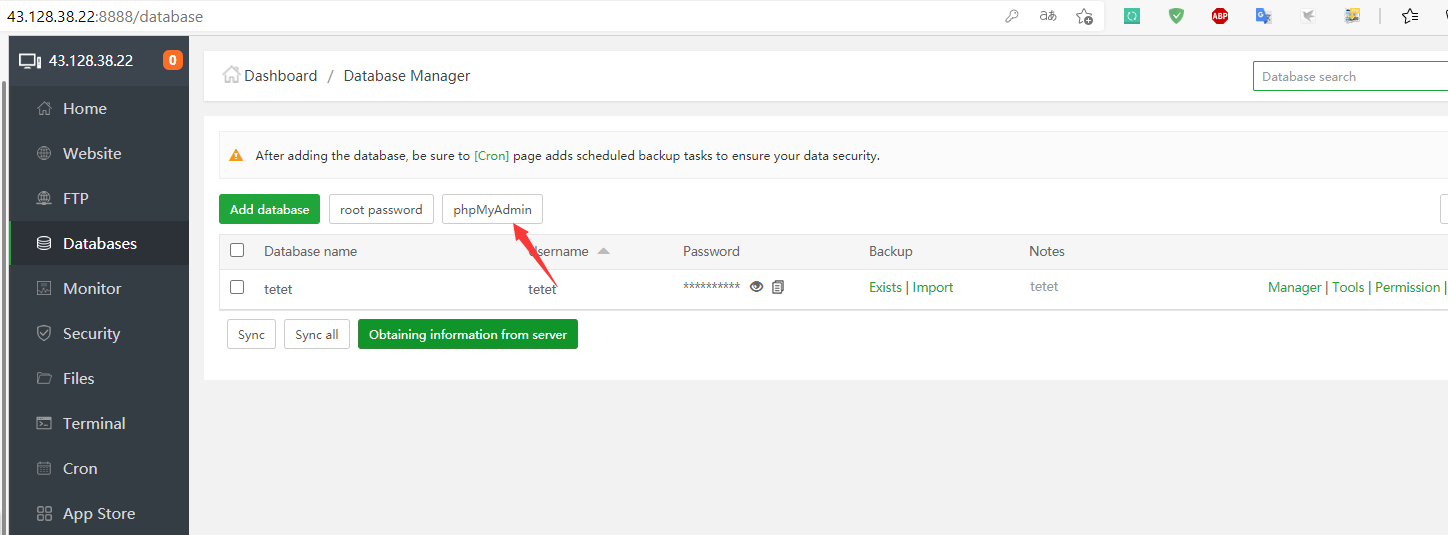Open the Cron sidebar item
The width and height of the screenshot is (1448, 535).
click(x=79, y=469)
